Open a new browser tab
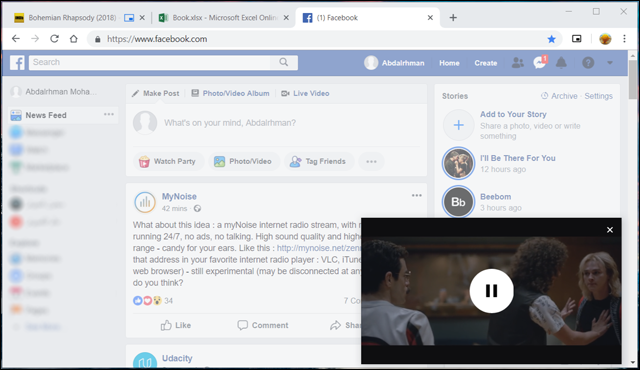The image size is (640, 370). click(x=453, y=18)
